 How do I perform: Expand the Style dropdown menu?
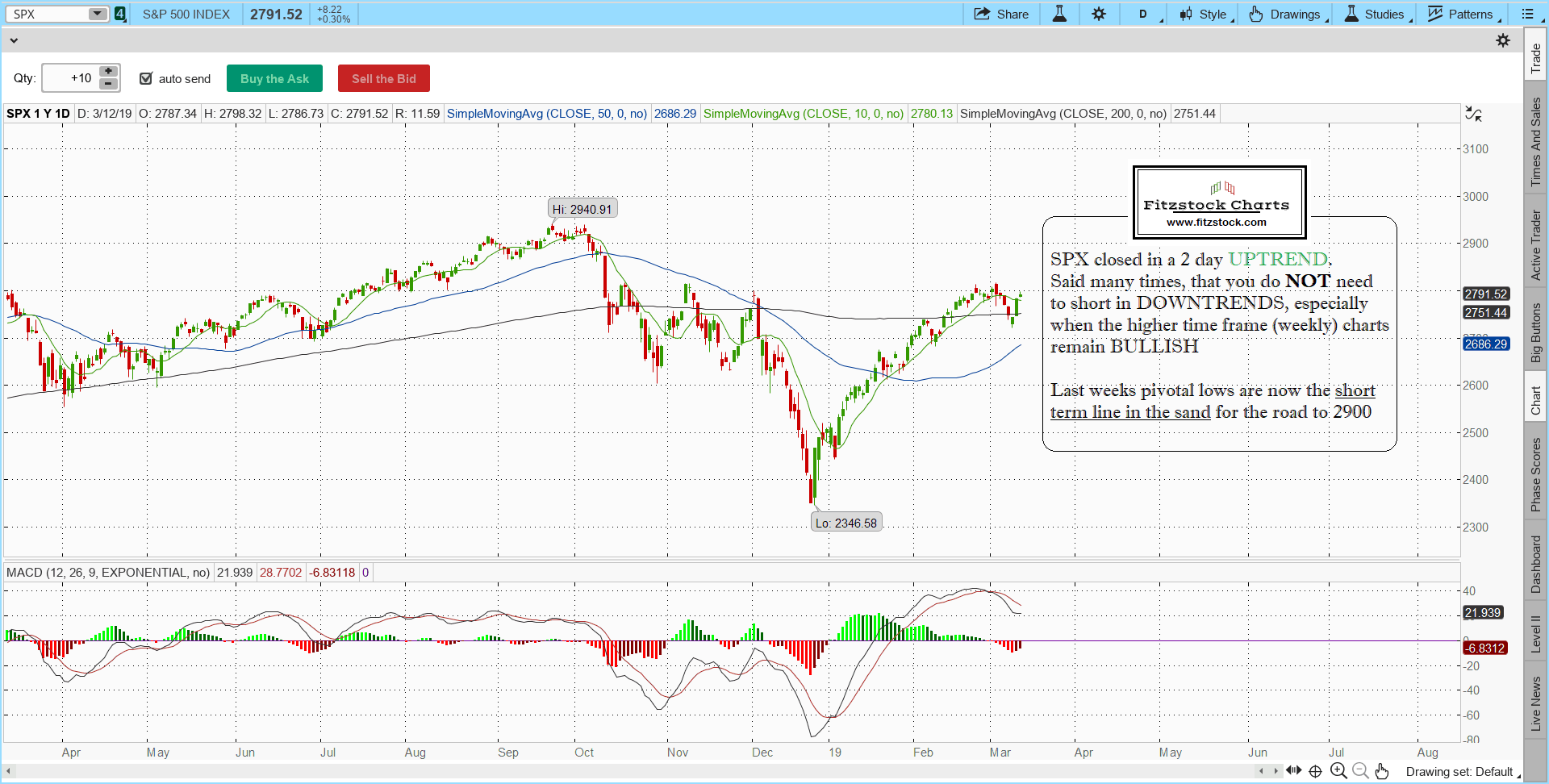pos(1206,14)
